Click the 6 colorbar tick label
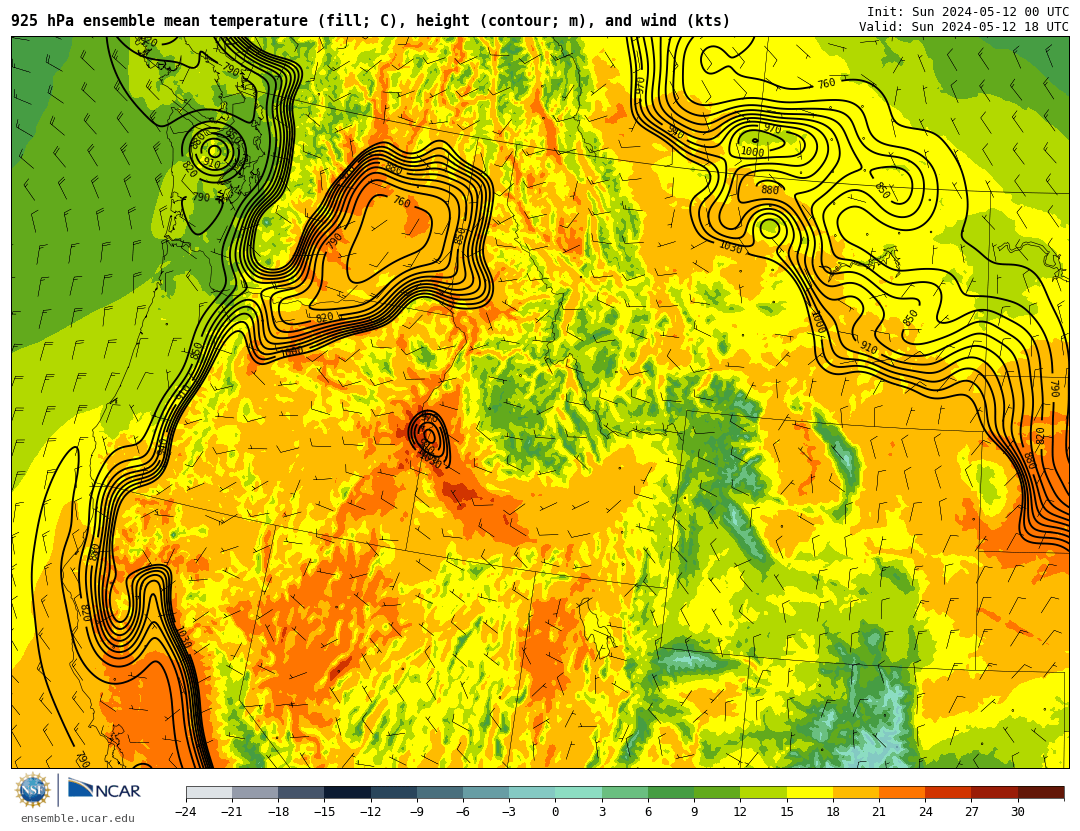Viewport: 1080px width, 831px height. pyautogui.click(x=648, y=812)
